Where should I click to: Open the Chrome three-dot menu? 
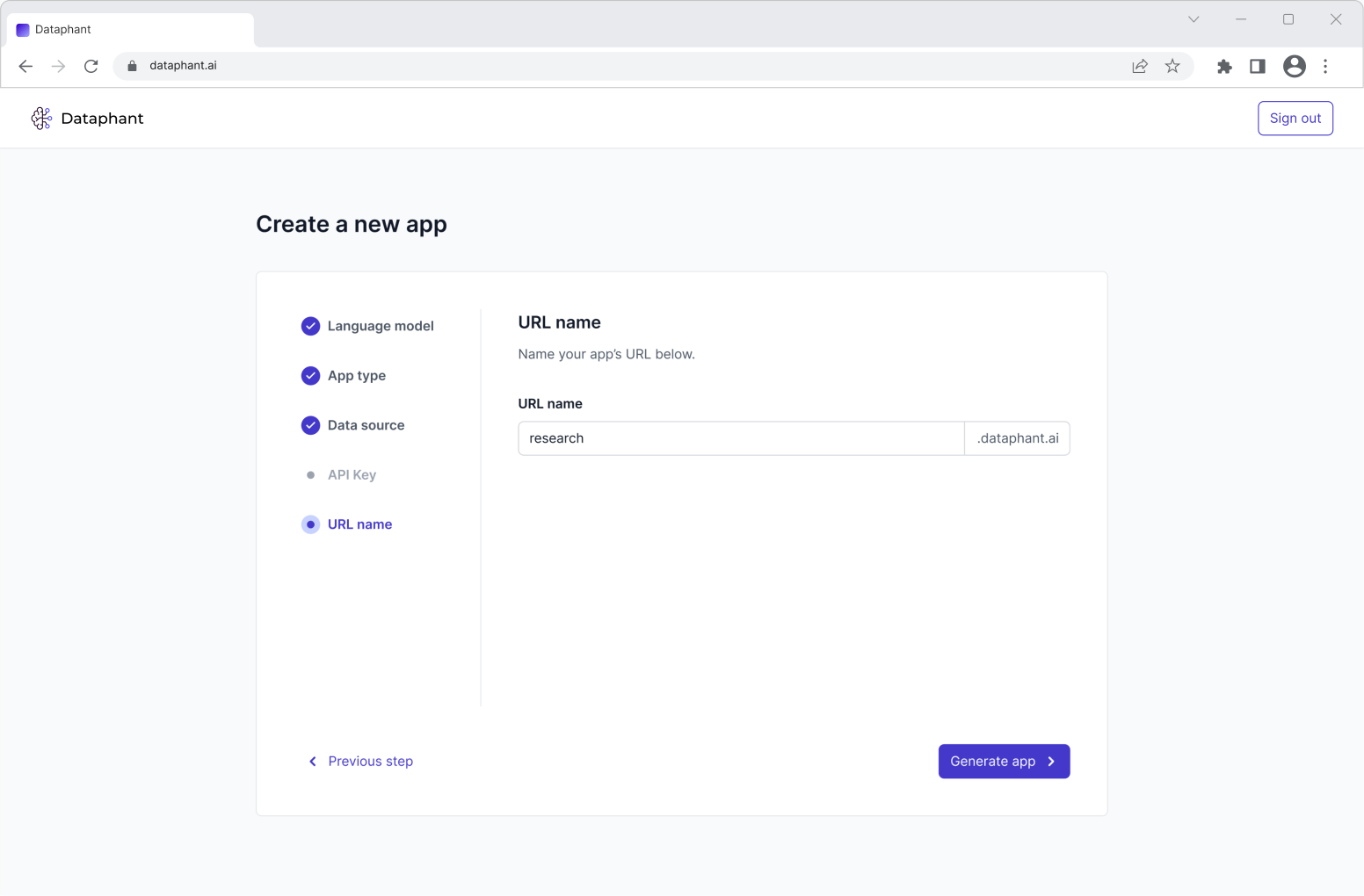[x=1325, y=66]
